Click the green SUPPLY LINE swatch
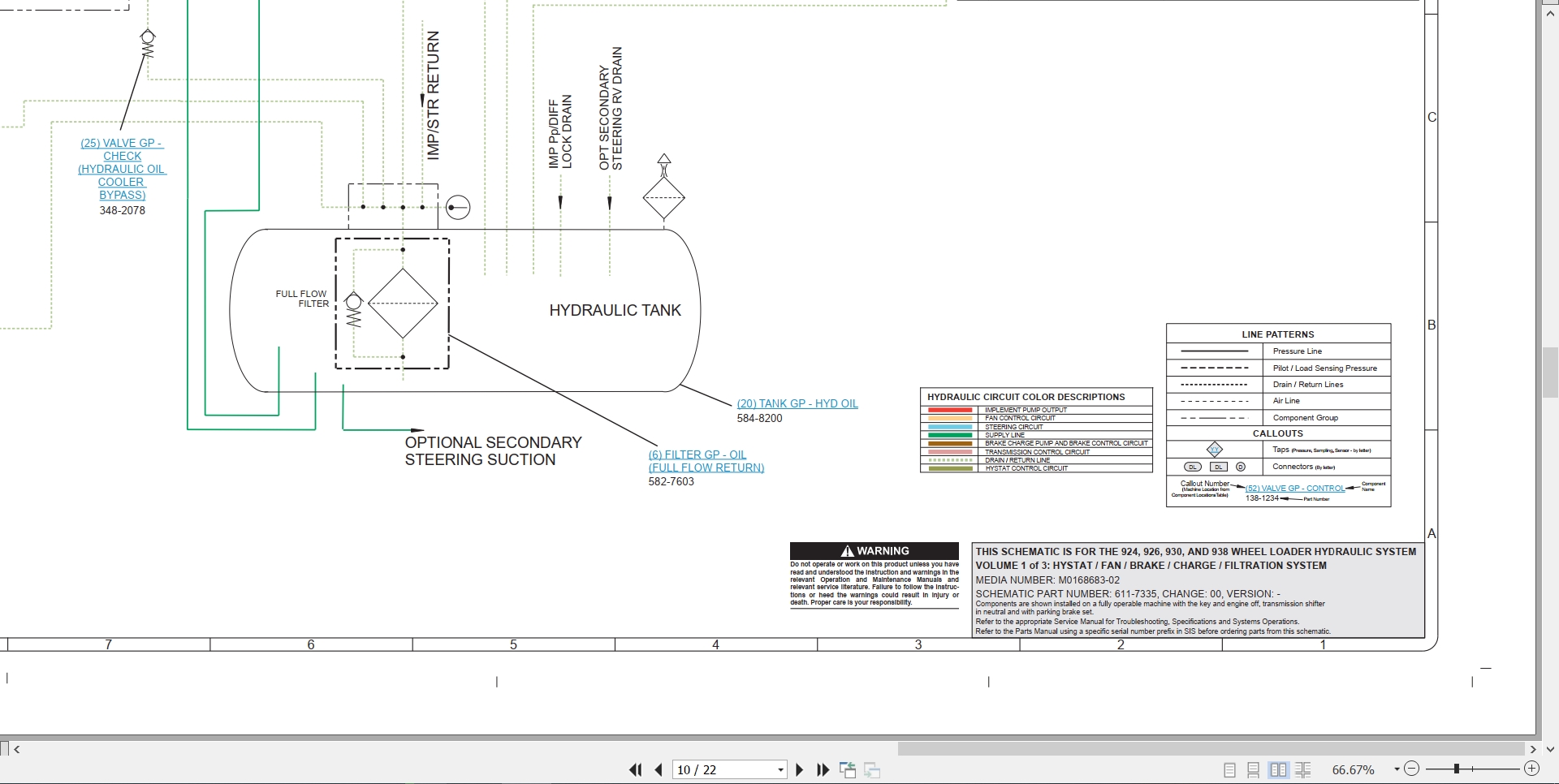Image resolution: width=1559 pixels, height=784 pixels. pyautogui.click(x=950, y=435)
